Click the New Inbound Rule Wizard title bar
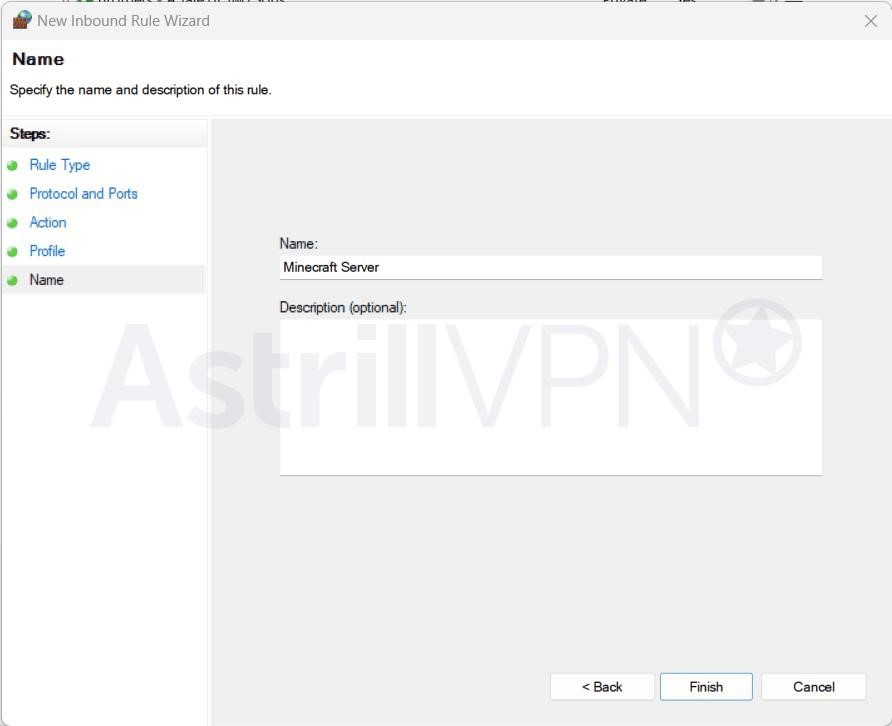 pos(400,20)
